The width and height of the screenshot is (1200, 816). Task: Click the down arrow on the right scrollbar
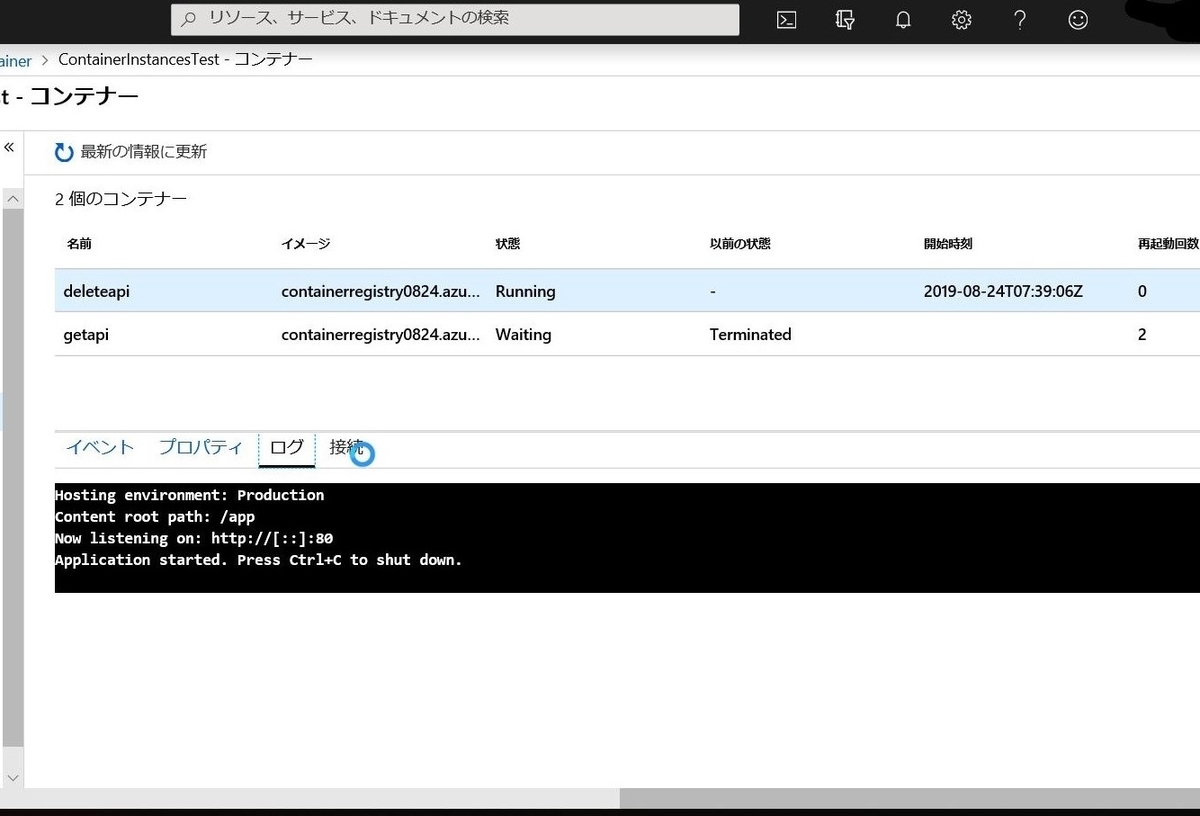click(x=11, y=777)
